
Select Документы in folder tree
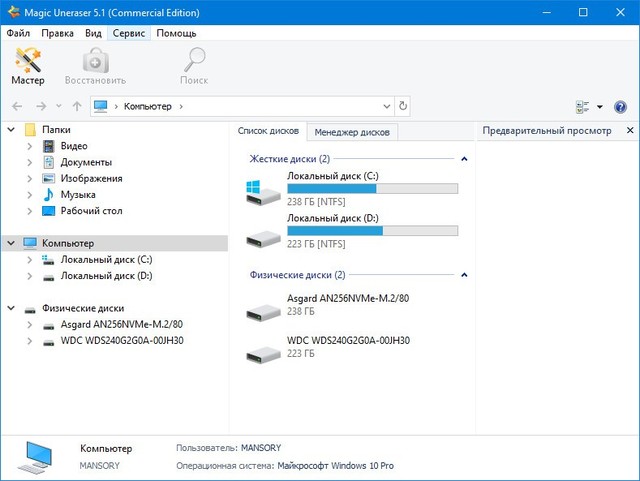(85, 162)
